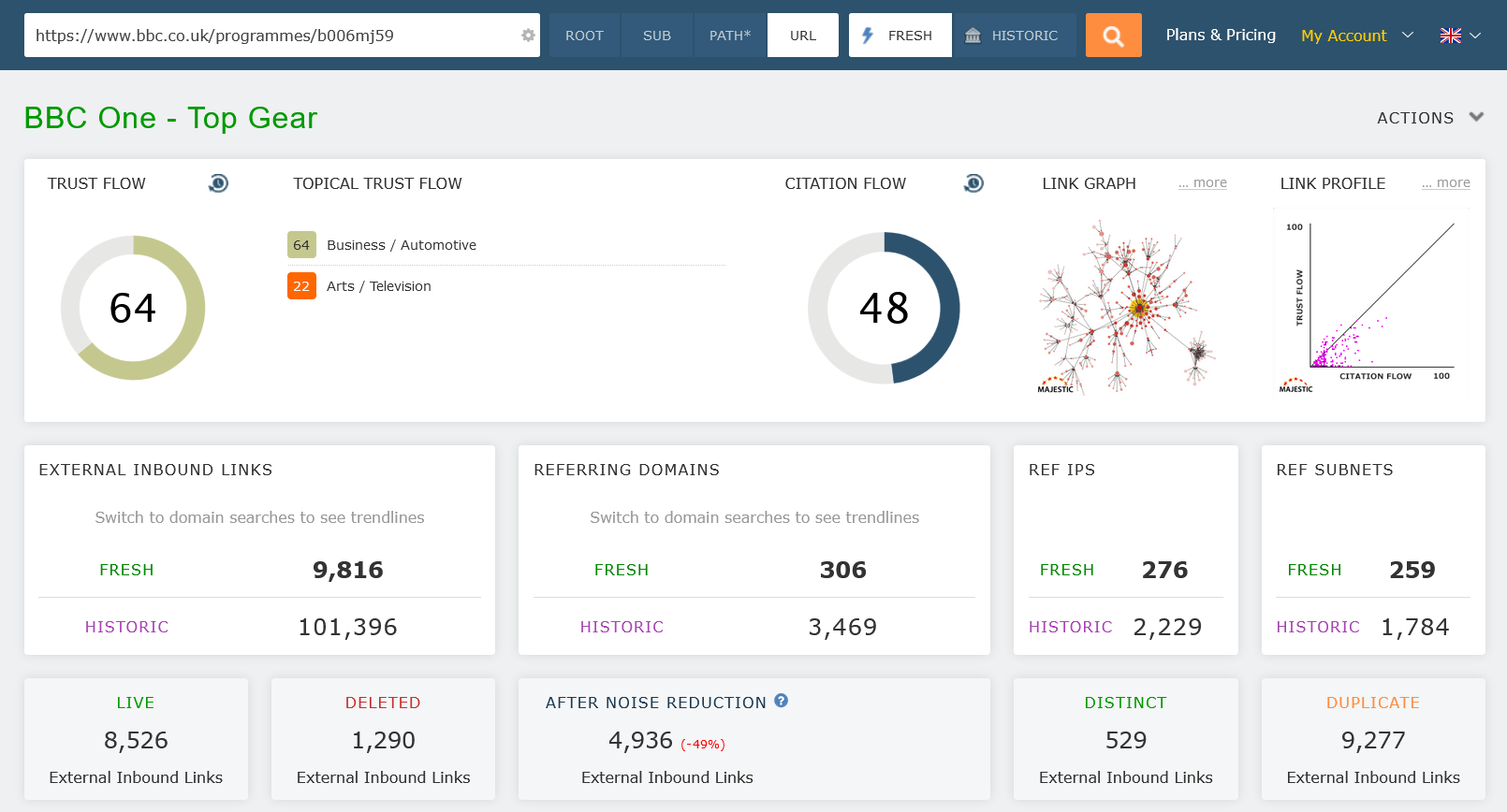Open the After Noise Reduction help icon

782,701
